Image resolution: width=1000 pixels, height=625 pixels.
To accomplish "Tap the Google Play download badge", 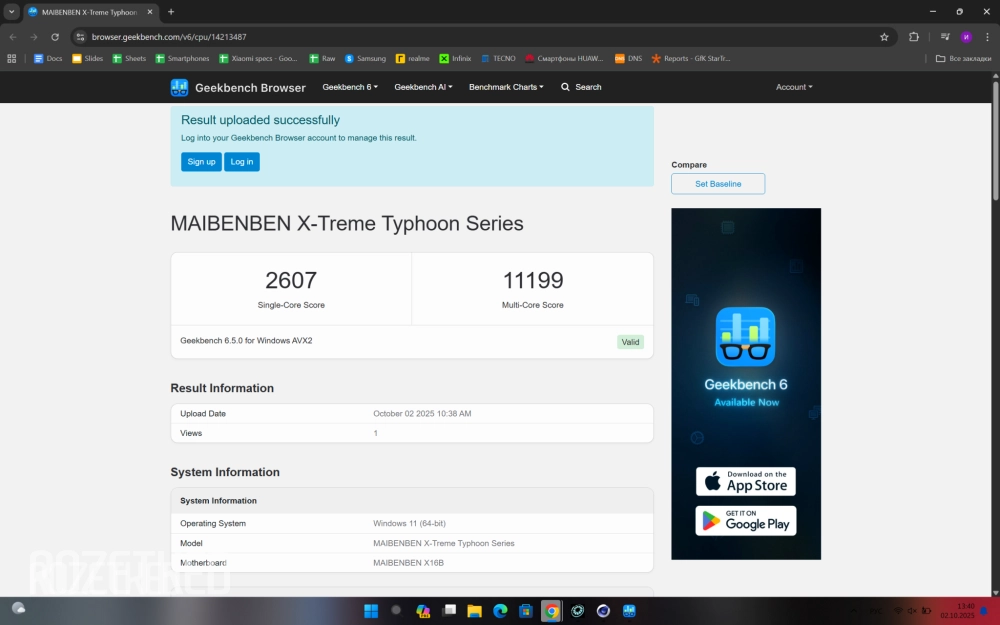I will [745, 520].
